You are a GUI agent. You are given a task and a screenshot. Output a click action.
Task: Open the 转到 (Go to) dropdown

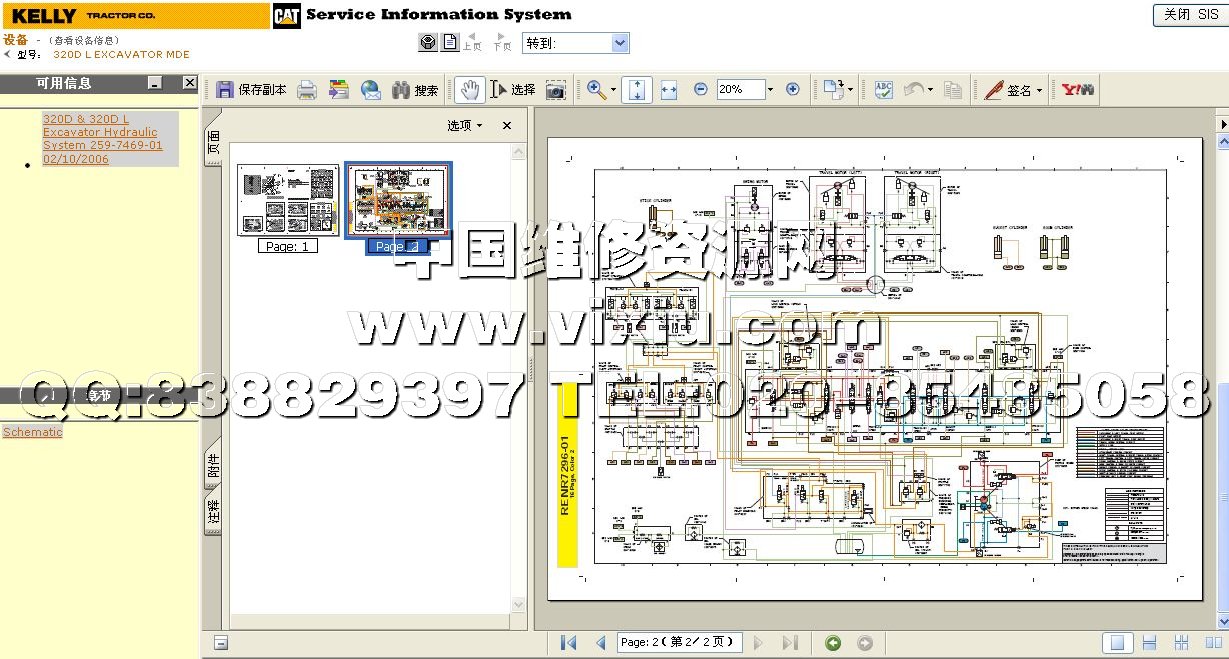[619, 43]
